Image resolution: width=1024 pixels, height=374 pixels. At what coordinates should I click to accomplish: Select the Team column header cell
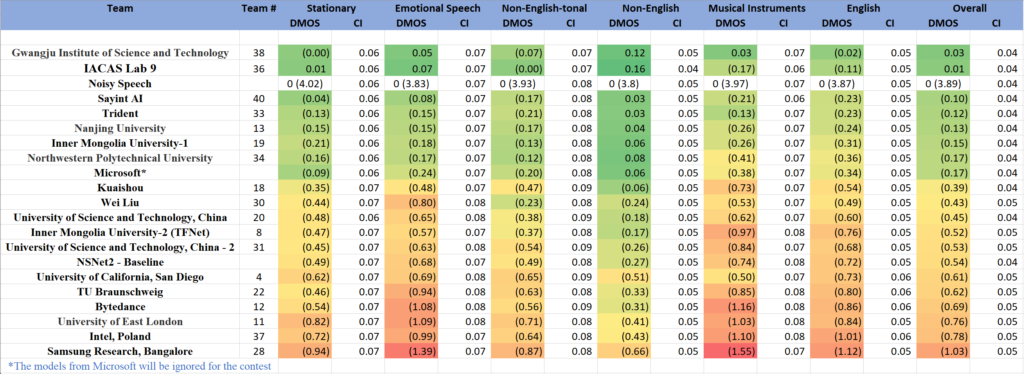pyautogui.click(x=120, y=8)
